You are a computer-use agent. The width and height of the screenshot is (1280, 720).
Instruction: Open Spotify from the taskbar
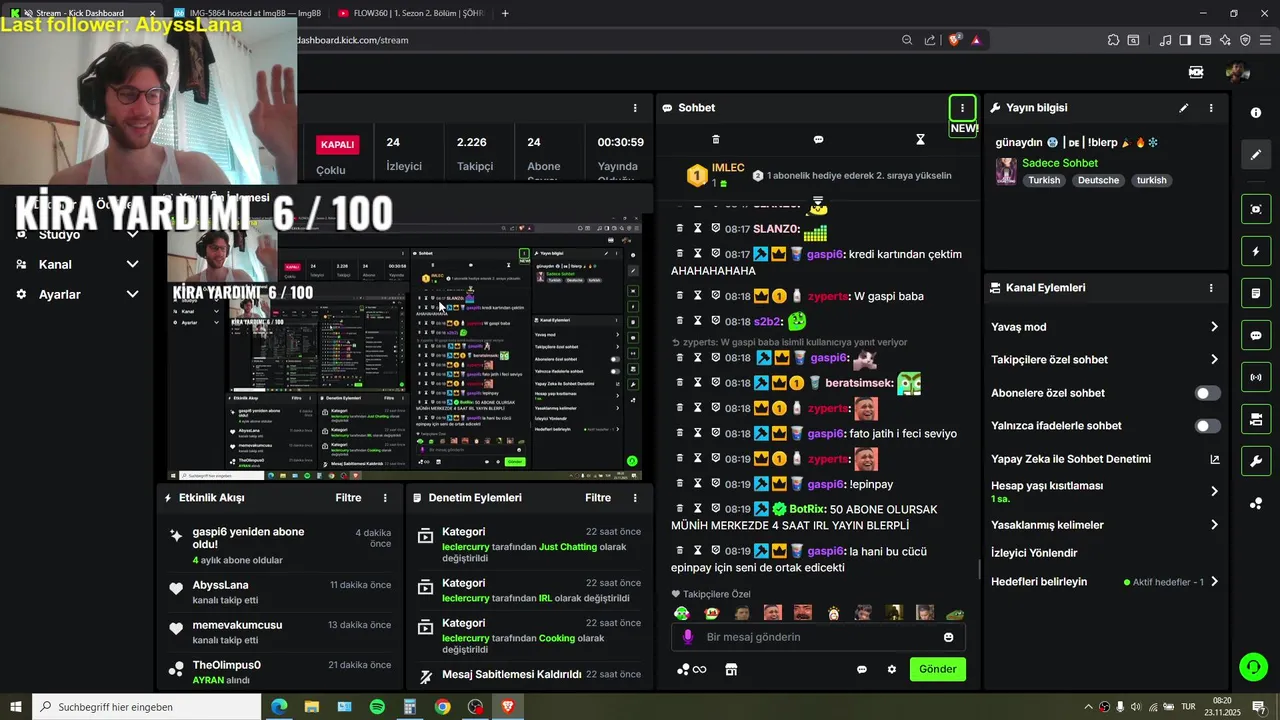click(377, 707)
